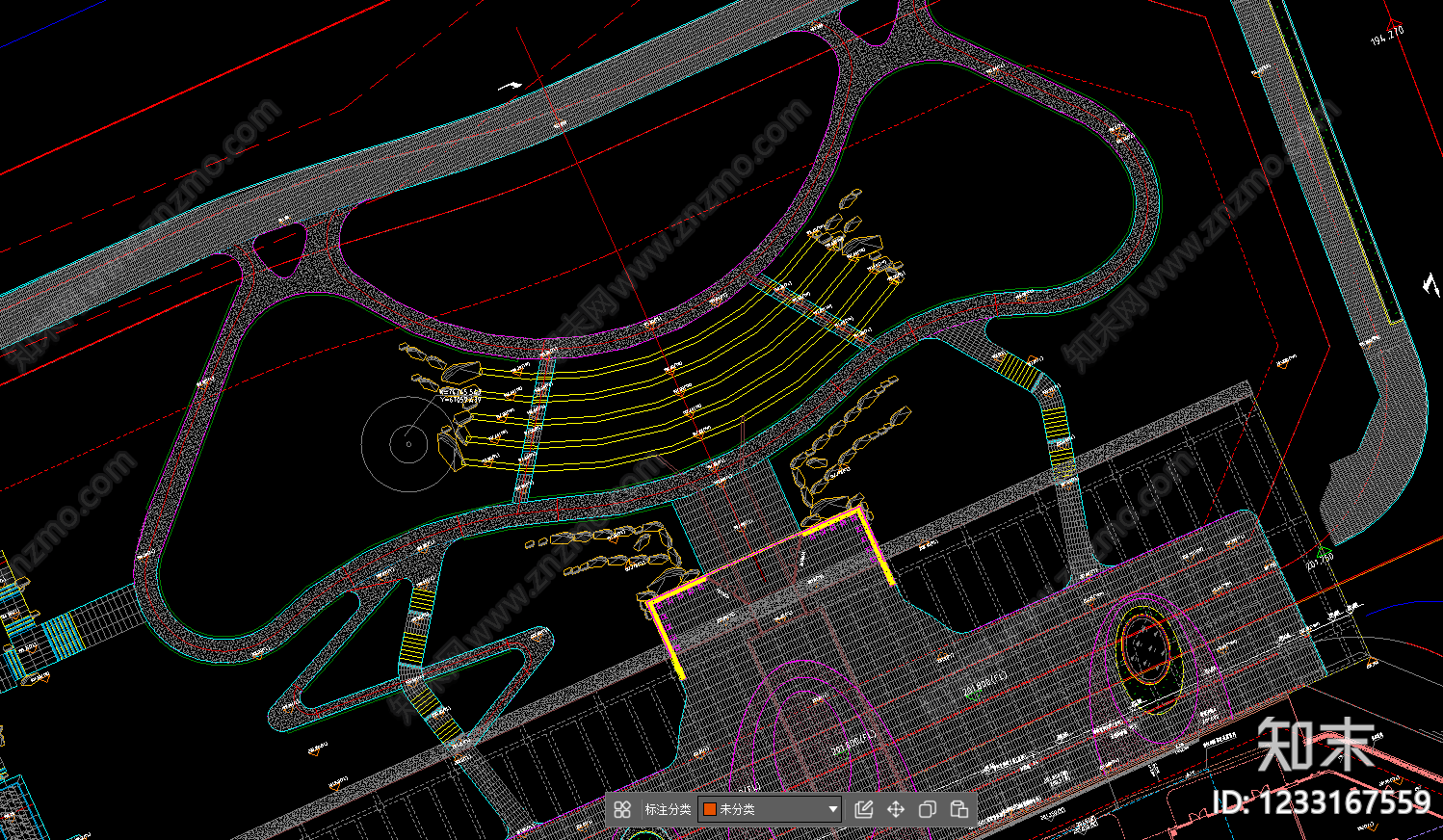The height and width of the screenshot is (840, 1443).
Task: Click the paste clipboard icon
Action: (x=959, y=809)
